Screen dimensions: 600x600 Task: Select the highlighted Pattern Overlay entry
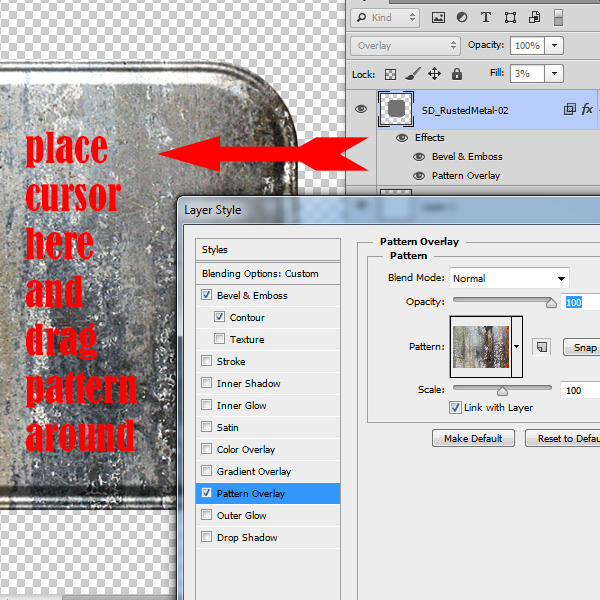(268, 493)
